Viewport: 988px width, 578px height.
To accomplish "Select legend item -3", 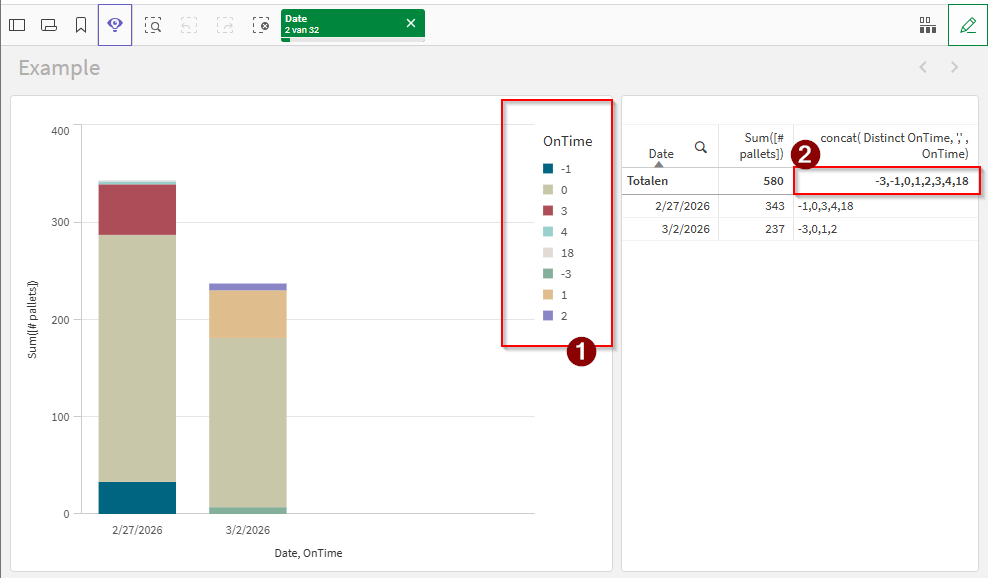I will (557, 274).
